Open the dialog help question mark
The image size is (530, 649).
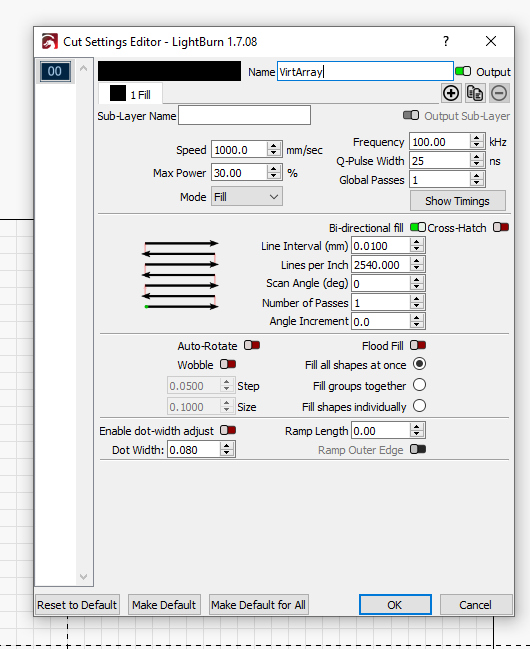tap(446, 41)
